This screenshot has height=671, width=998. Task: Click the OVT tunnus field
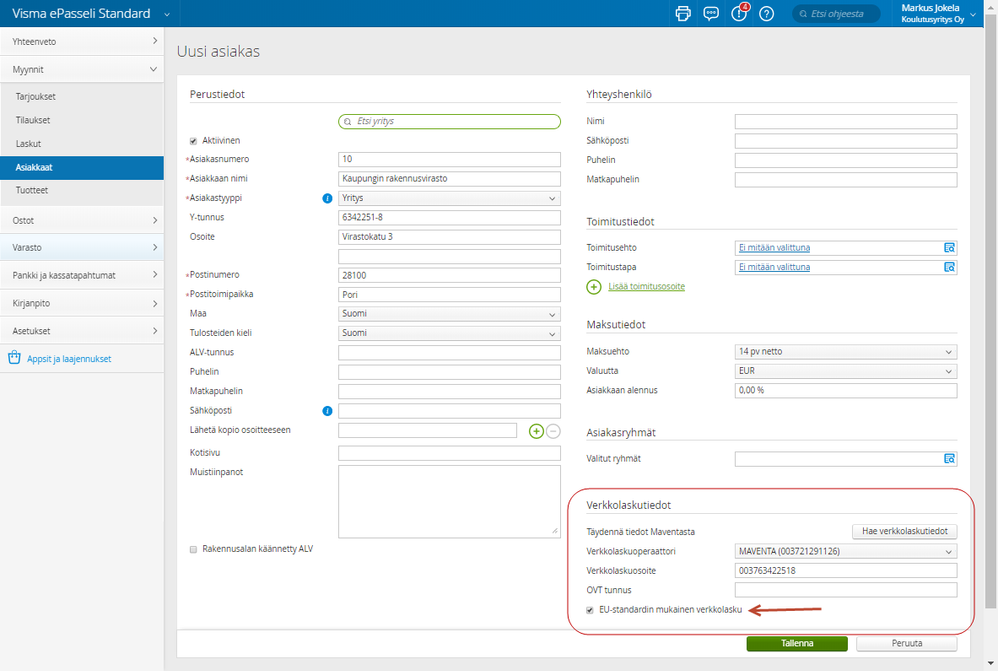(x=846, y=590)
